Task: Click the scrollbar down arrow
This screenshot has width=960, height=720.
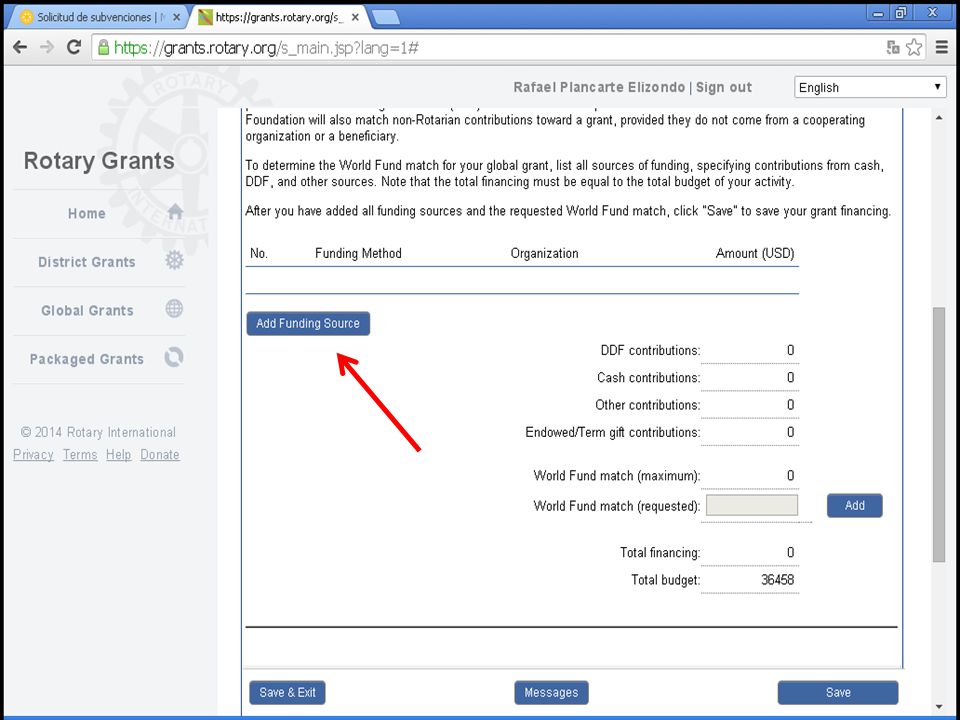Action: click(939, 707)
